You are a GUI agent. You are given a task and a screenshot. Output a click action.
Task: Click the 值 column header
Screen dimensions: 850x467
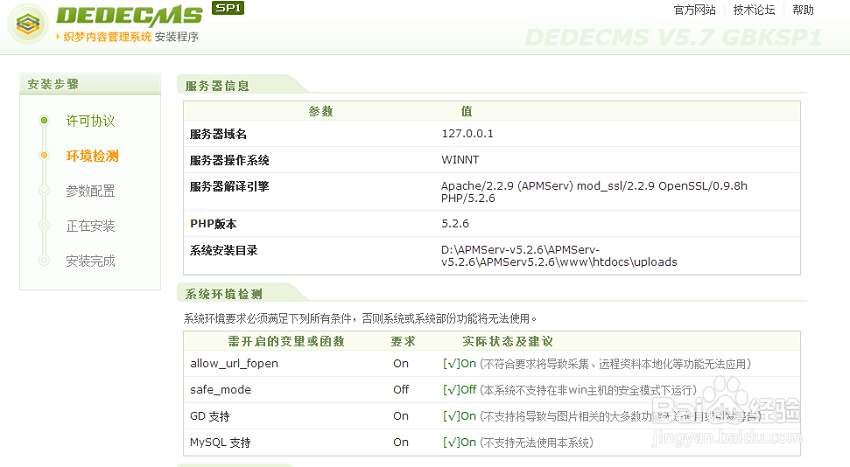(467, 111)
